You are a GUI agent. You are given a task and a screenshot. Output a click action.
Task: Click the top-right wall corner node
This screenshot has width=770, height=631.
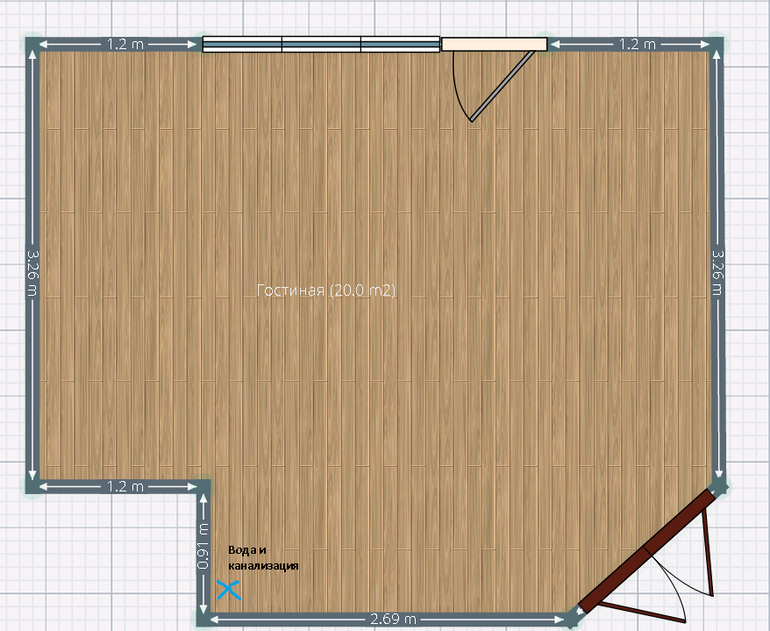(716, 45)
